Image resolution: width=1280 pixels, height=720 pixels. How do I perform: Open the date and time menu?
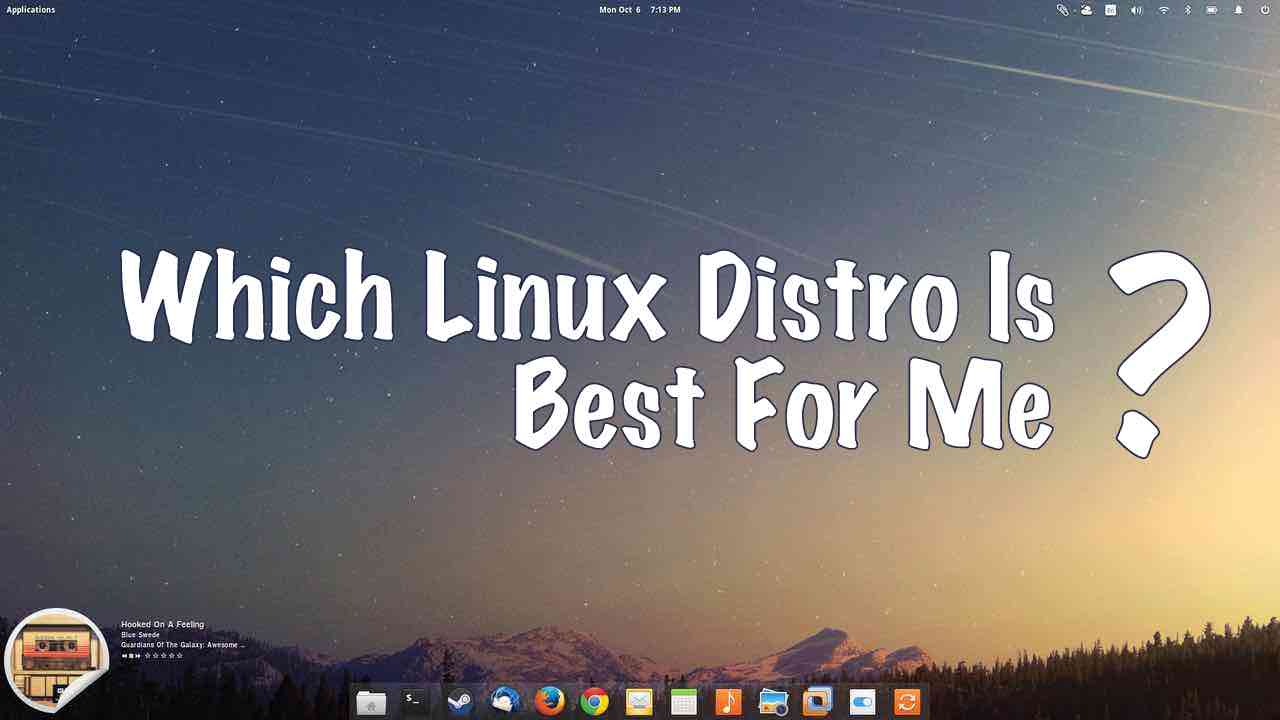point(638,9)
